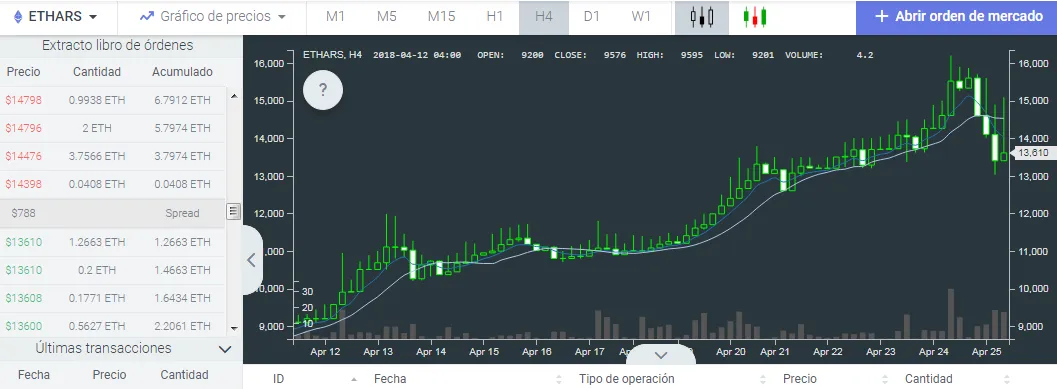This screenshot has width=1057, height=389.
Task: Select the W1 timeframe
Action: pos(641,17)
